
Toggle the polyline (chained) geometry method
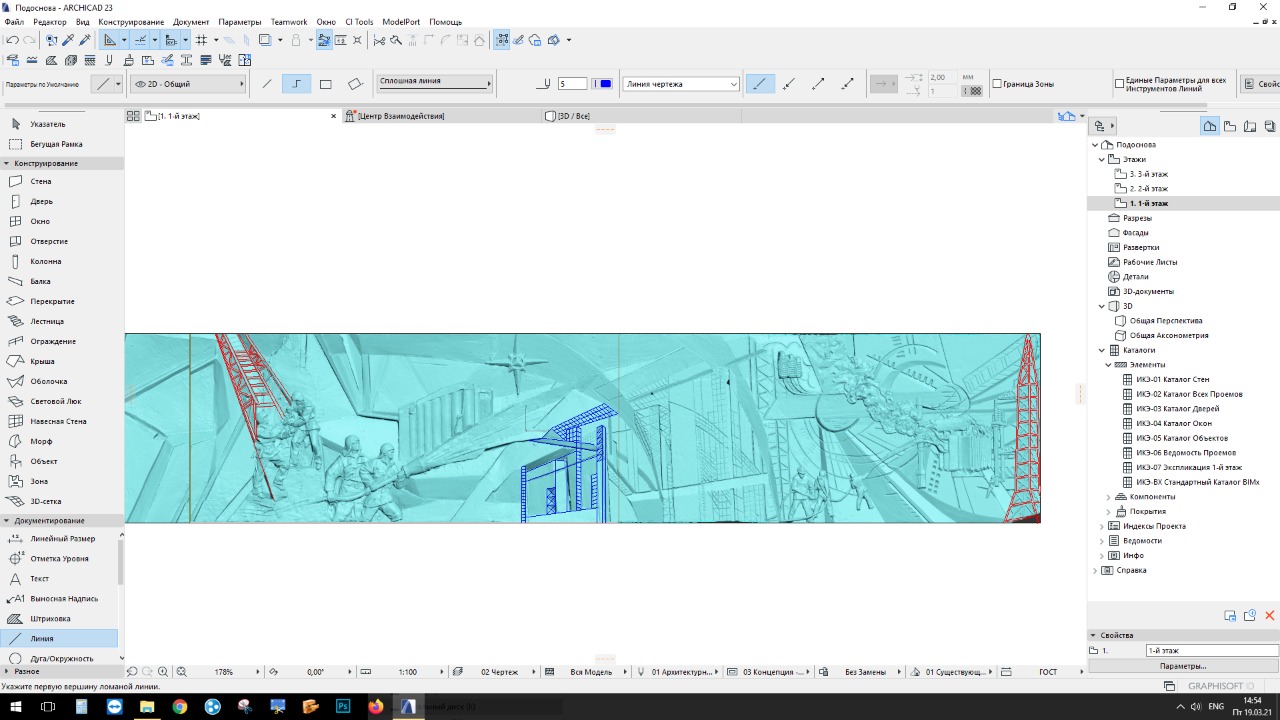[x=296, y=84]
